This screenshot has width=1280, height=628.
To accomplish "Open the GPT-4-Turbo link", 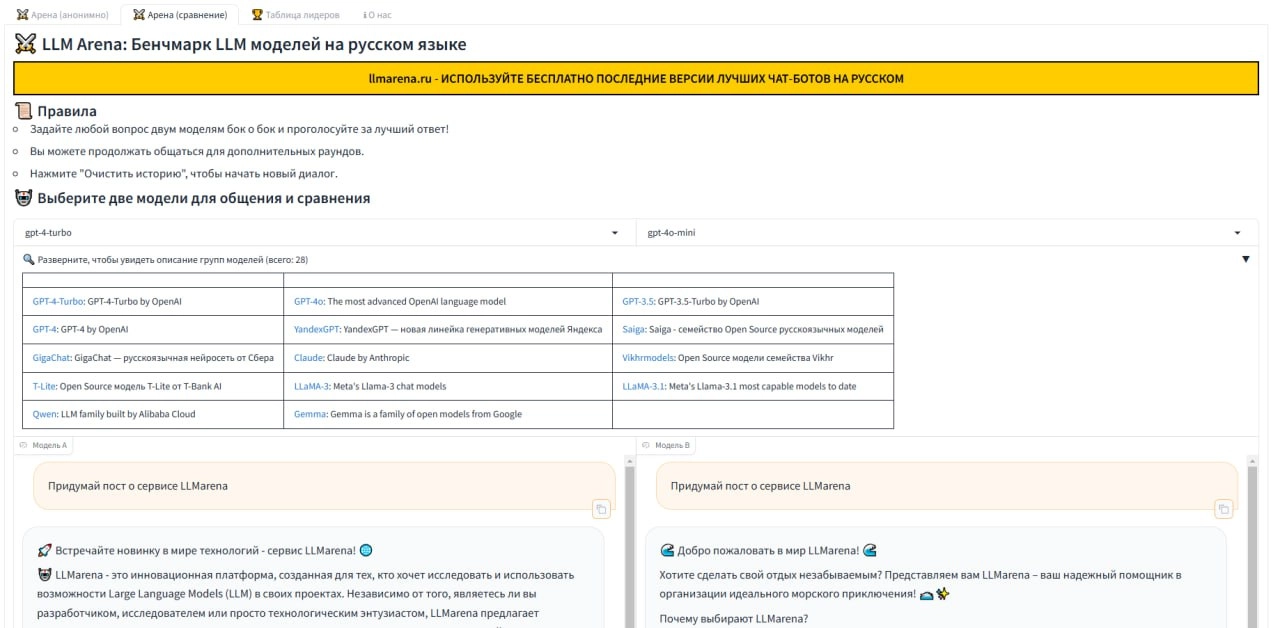I will pos(58,301).
